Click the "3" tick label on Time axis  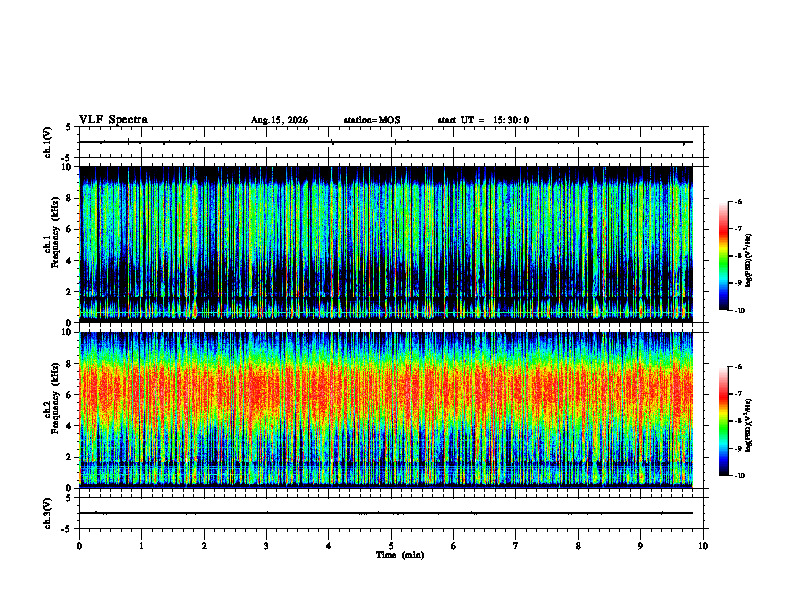click(x=266, y=546)
